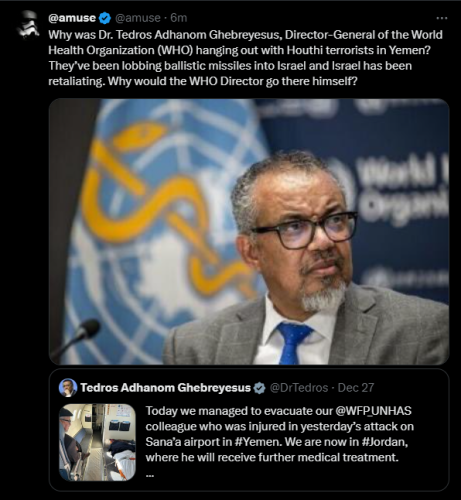Open the @amuse display name profile
The width and height of the screenshot is (461, 500).
click(72, 18)
